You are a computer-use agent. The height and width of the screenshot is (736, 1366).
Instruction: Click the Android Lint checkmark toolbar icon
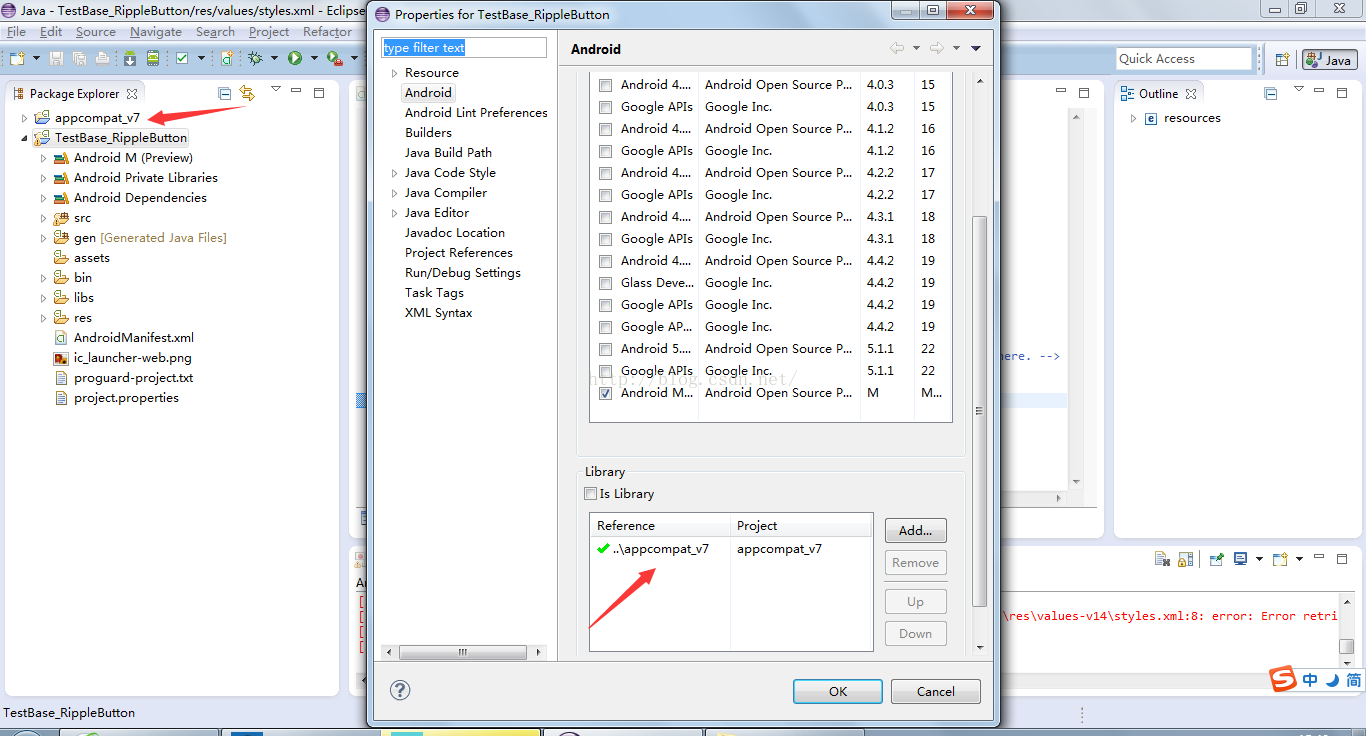point(182,59)
